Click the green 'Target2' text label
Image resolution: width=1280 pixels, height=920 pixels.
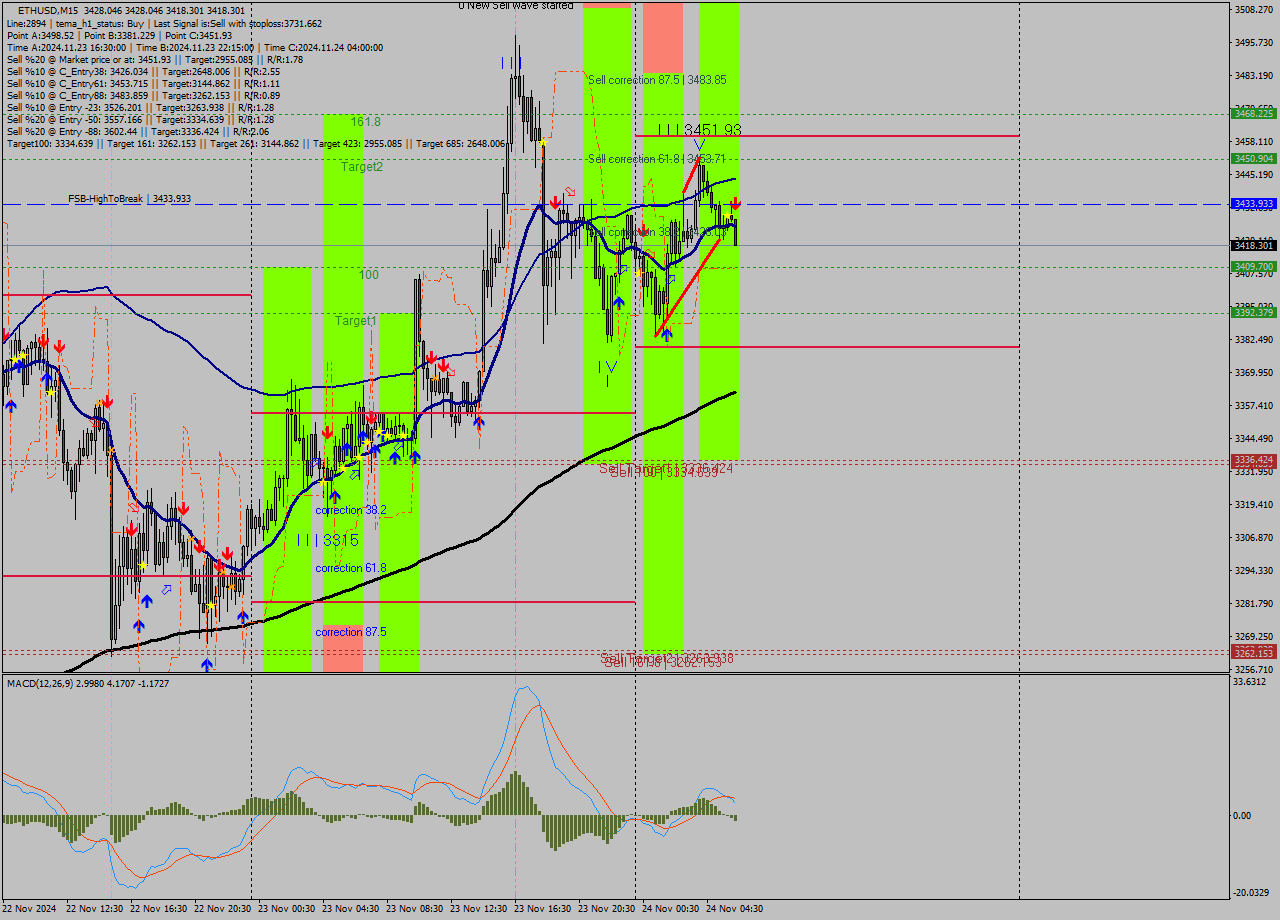point(361,167)
